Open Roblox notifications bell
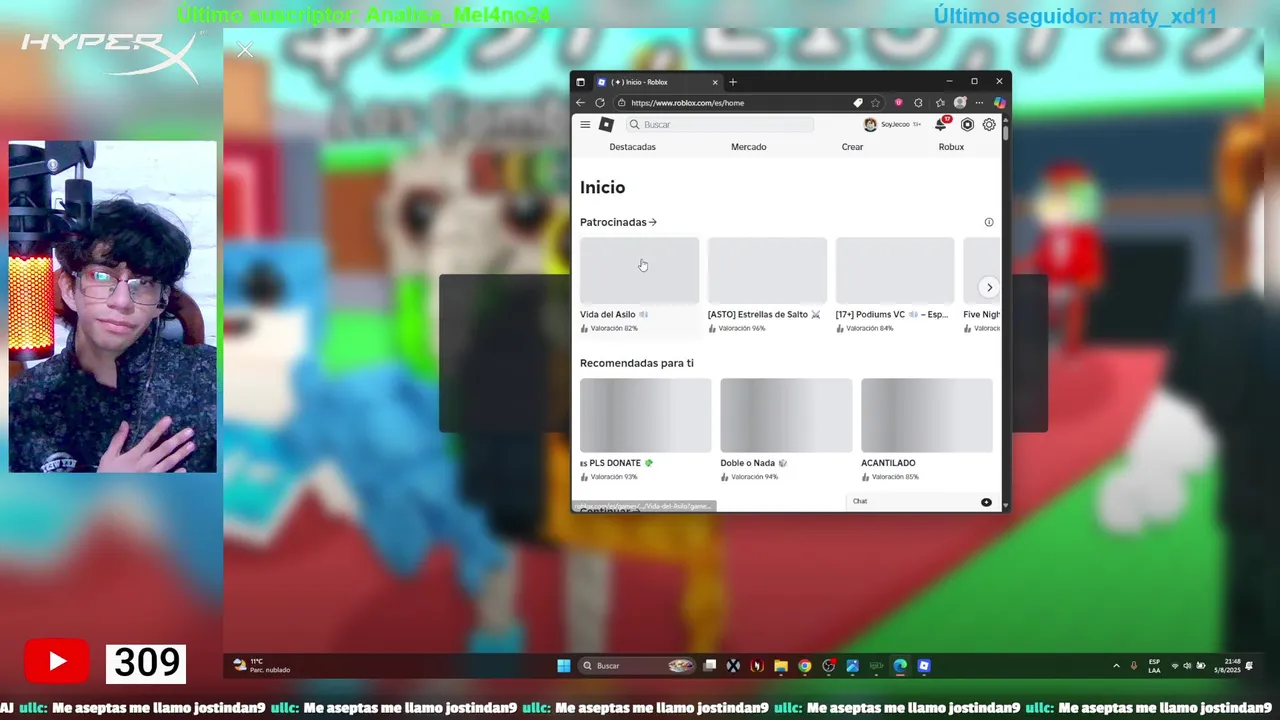 941,125
